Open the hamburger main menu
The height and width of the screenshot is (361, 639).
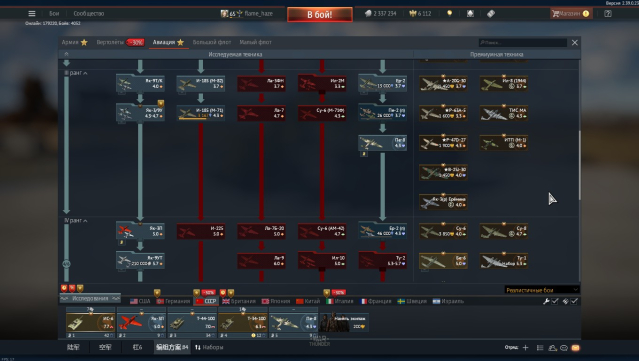pyautogui.click(x=32, y=13)
